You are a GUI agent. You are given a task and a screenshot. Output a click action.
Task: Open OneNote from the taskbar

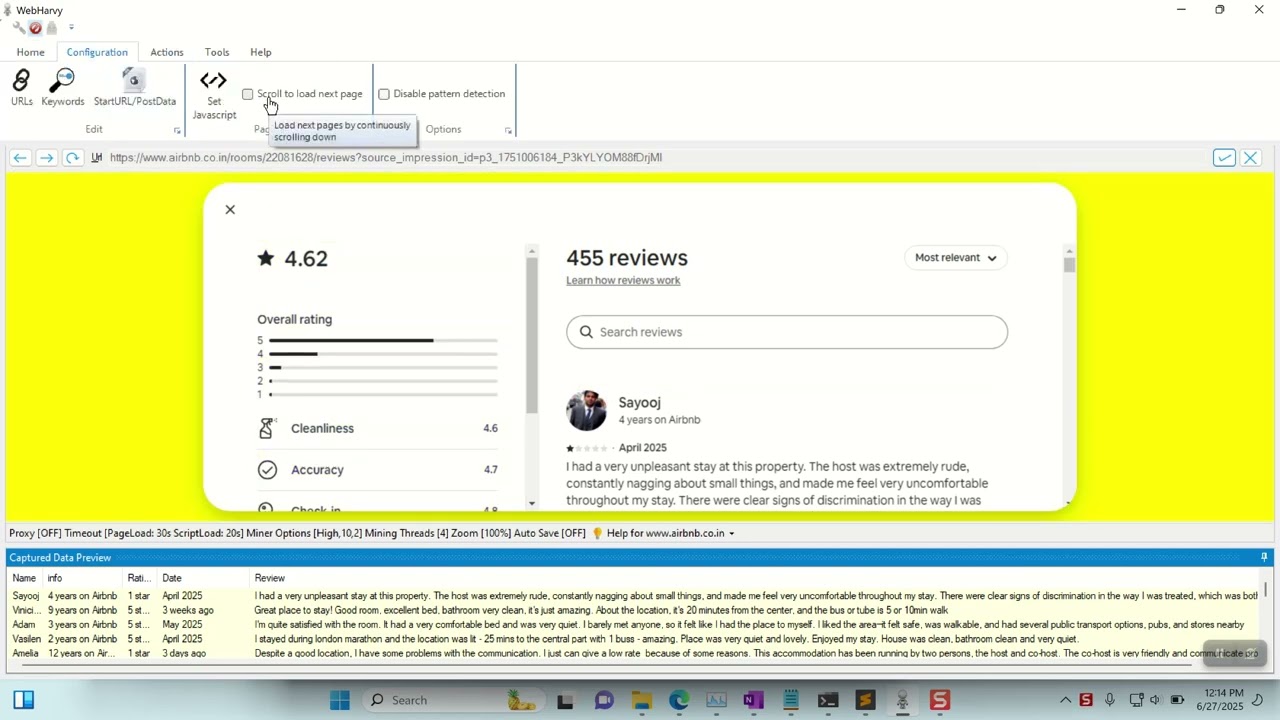[x=753, y=700]
